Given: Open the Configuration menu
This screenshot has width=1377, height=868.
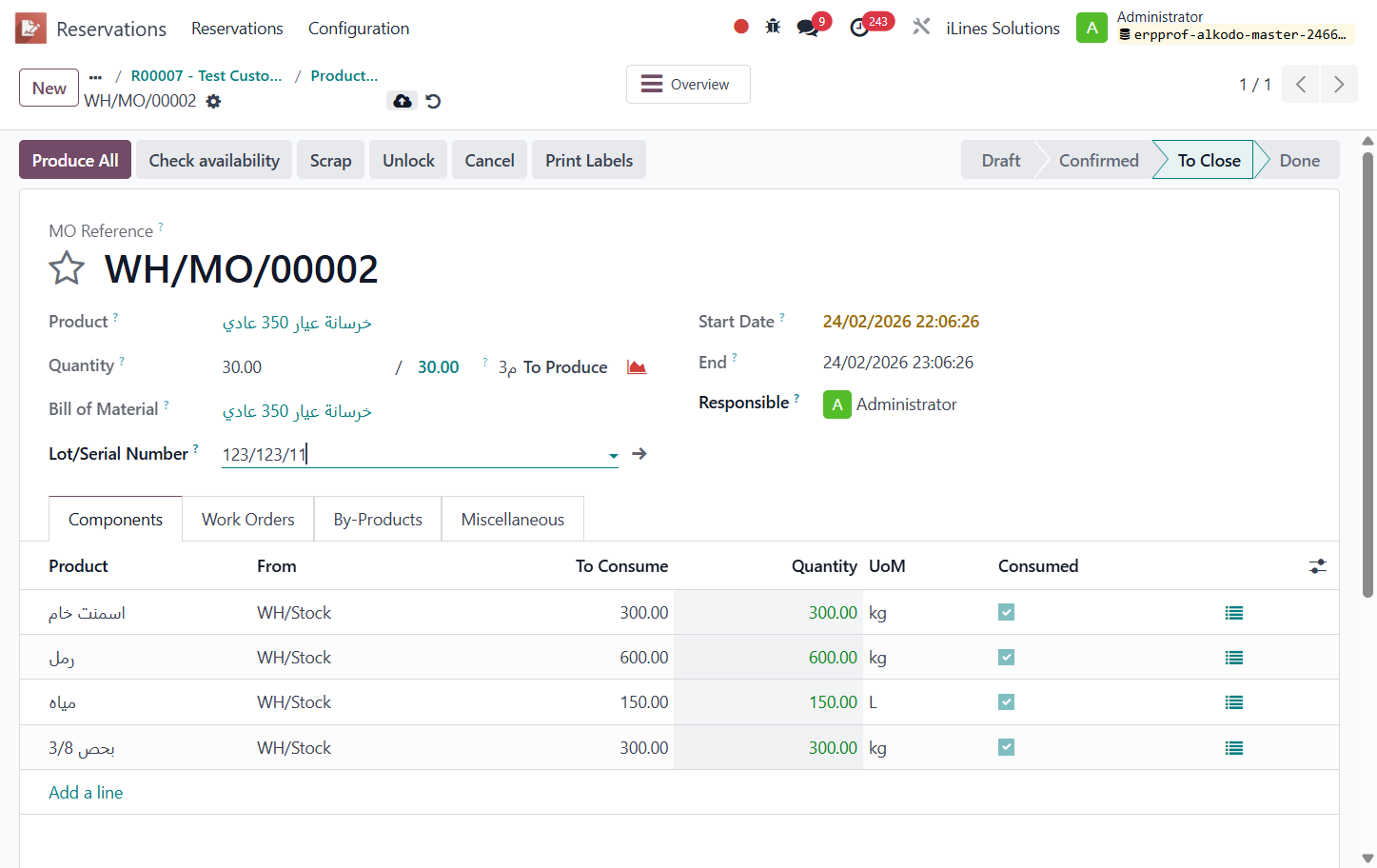Looking at the screenshot, I should (x=359, y=29).
